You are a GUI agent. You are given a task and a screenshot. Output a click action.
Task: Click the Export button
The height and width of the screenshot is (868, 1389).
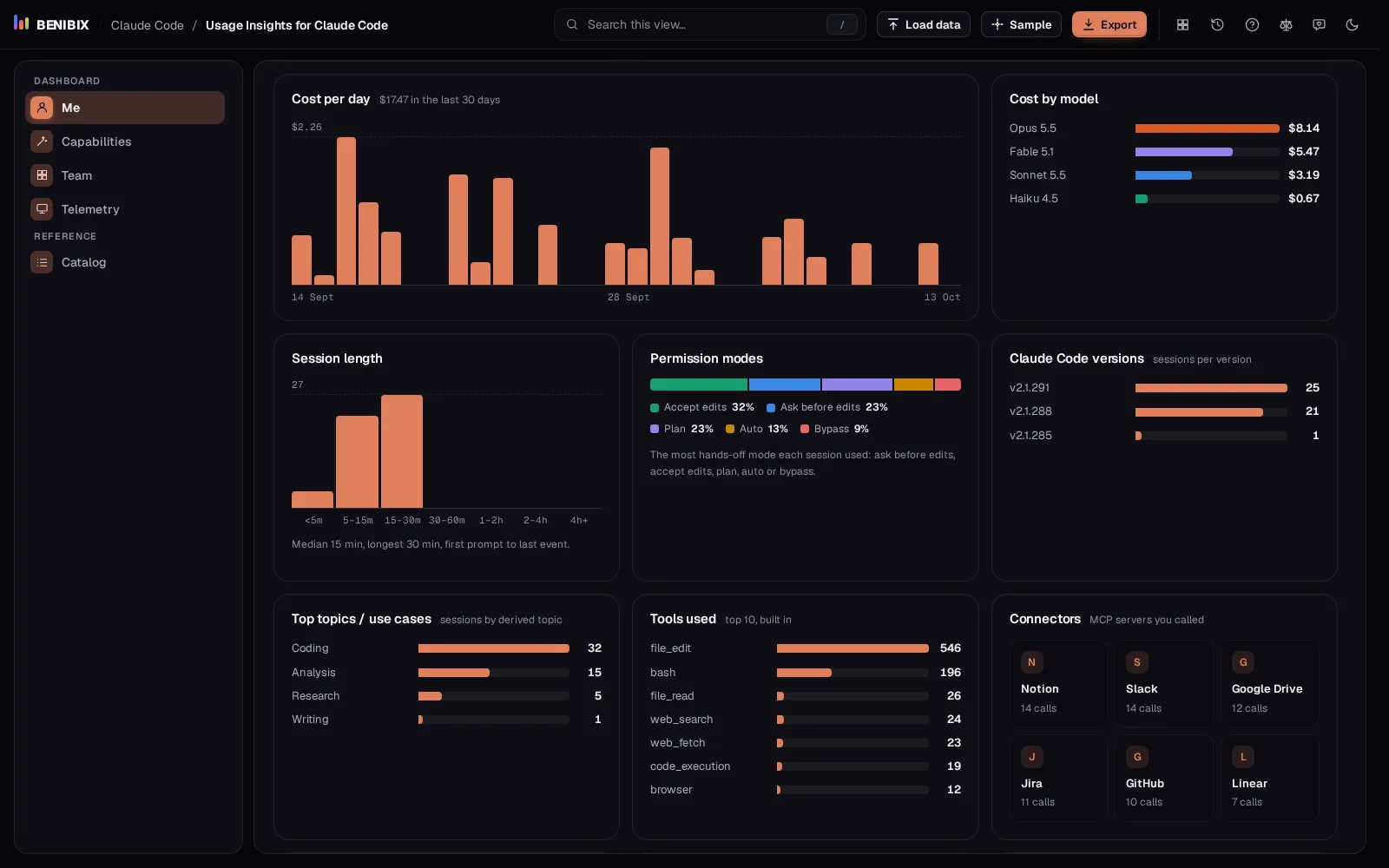coord(1109,24)
